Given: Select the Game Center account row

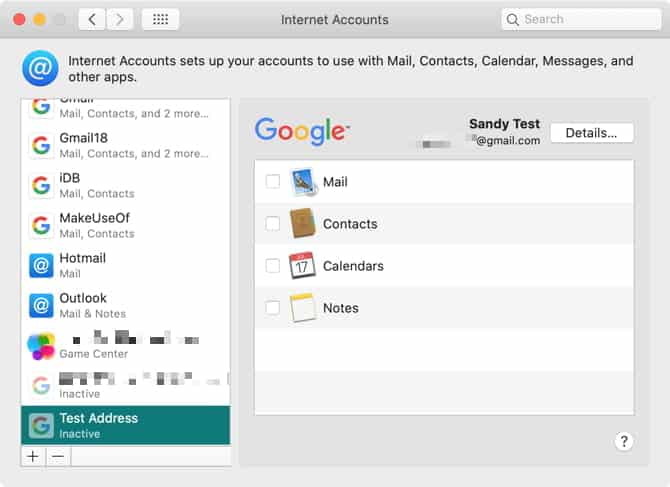Looking at the screenshot, I should [126, 346].
